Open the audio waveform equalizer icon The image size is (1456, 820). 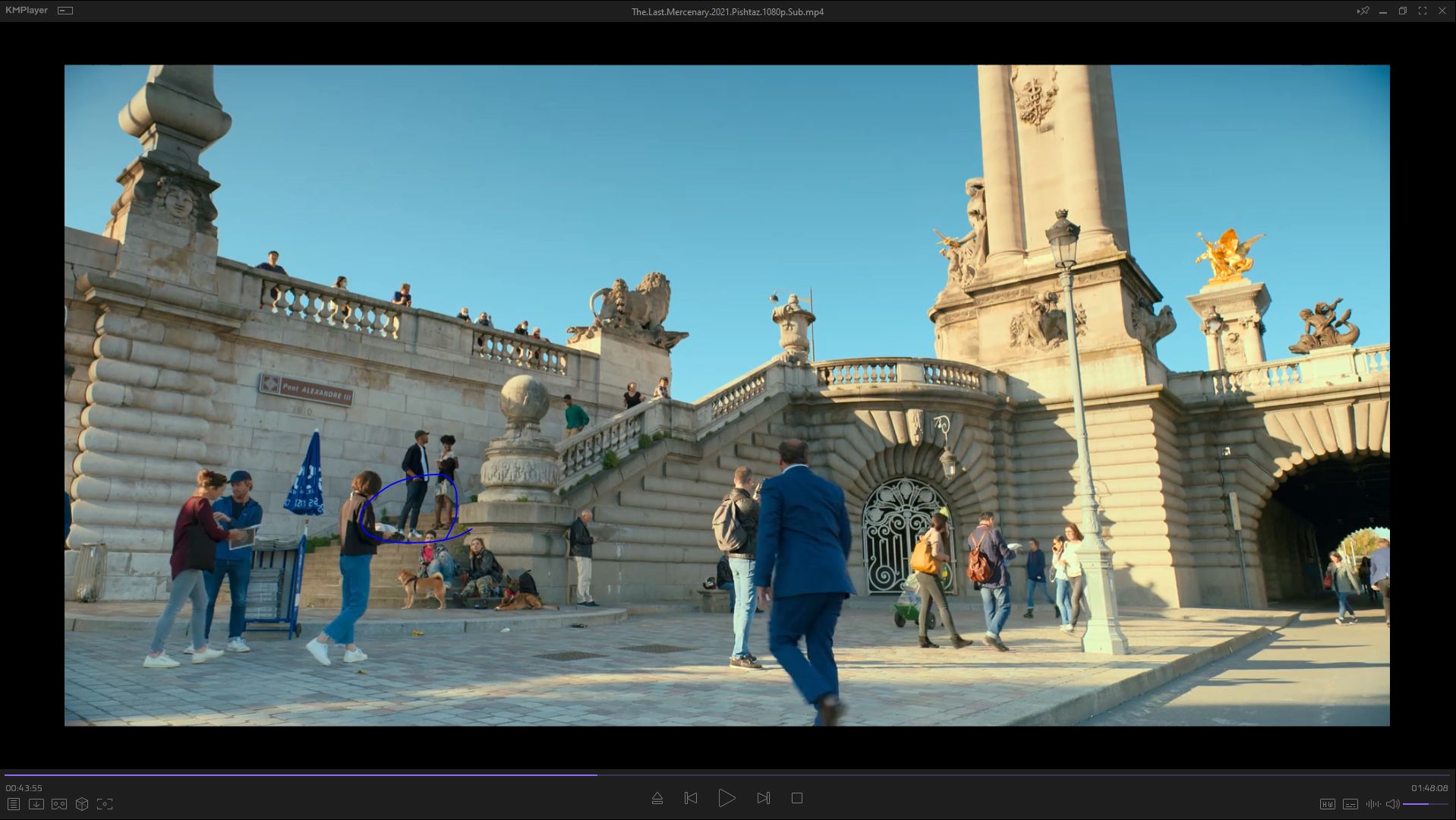pos(1372,804)
